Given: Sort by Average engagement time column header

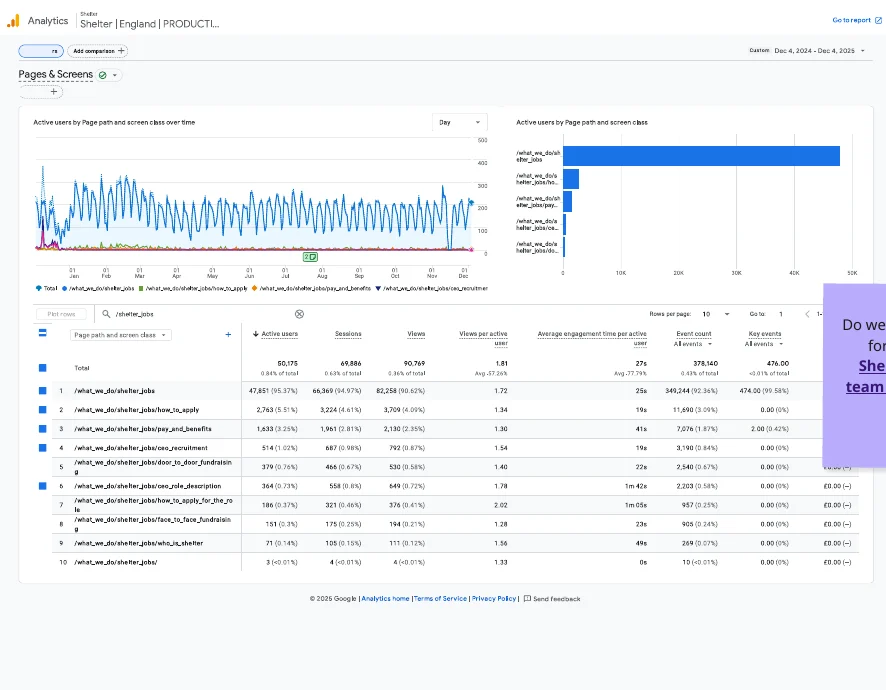Looking at the screenshot, I should pos(592,338).
